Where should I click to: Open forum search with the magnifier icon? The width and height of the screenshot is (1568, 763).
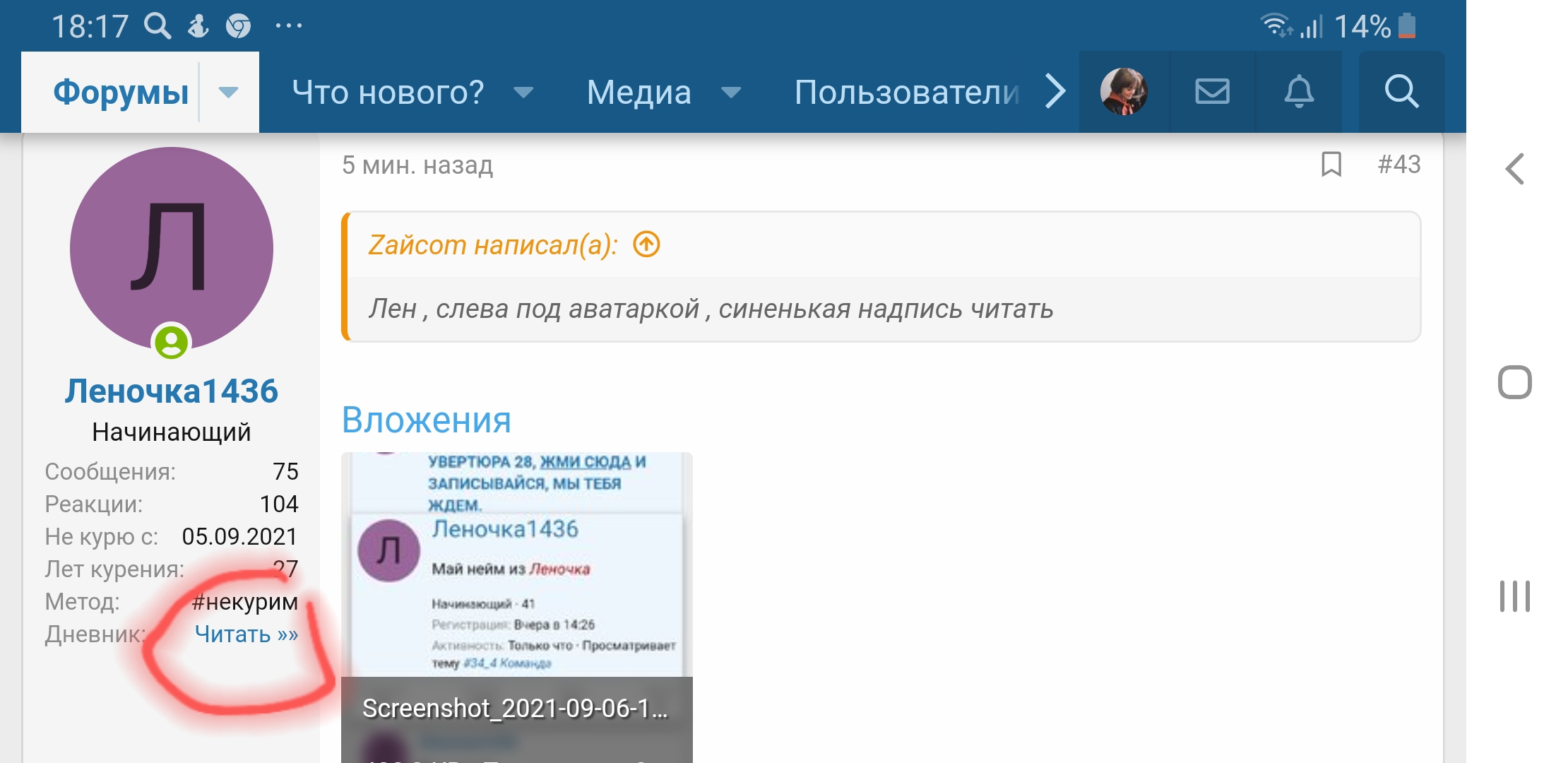click(1401, 92)
